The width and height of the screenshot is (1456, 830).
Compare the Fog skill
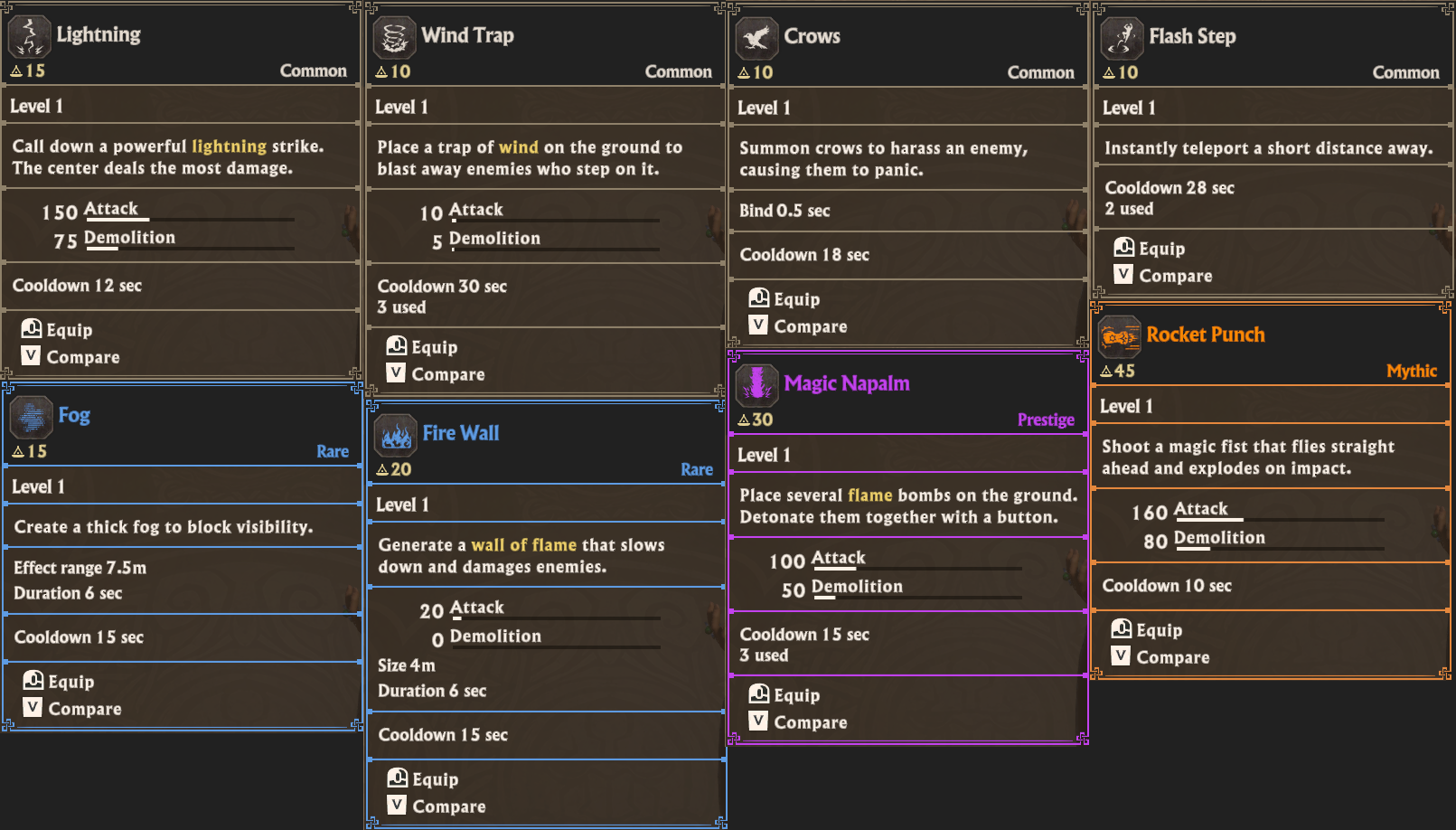pos(73,709)
